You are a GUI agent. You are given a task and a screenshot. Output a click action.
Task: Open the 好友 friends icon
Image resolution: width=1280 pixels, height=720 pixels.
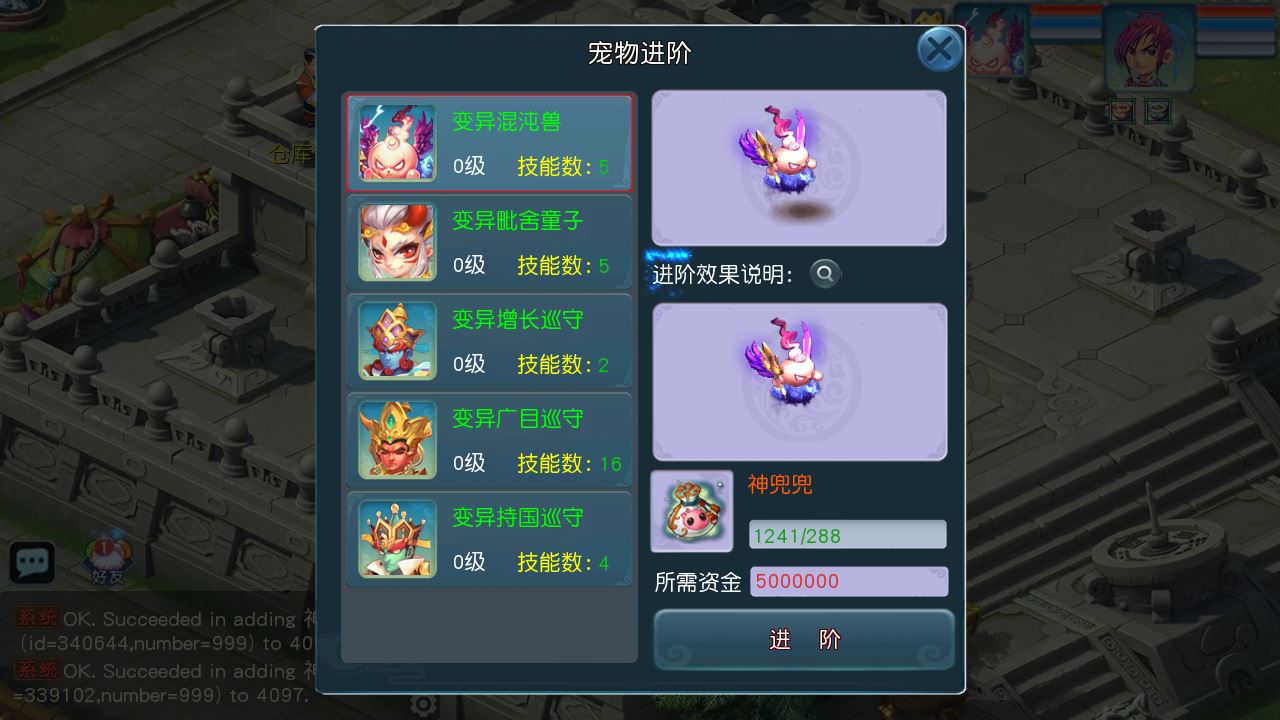pos(106,560)
